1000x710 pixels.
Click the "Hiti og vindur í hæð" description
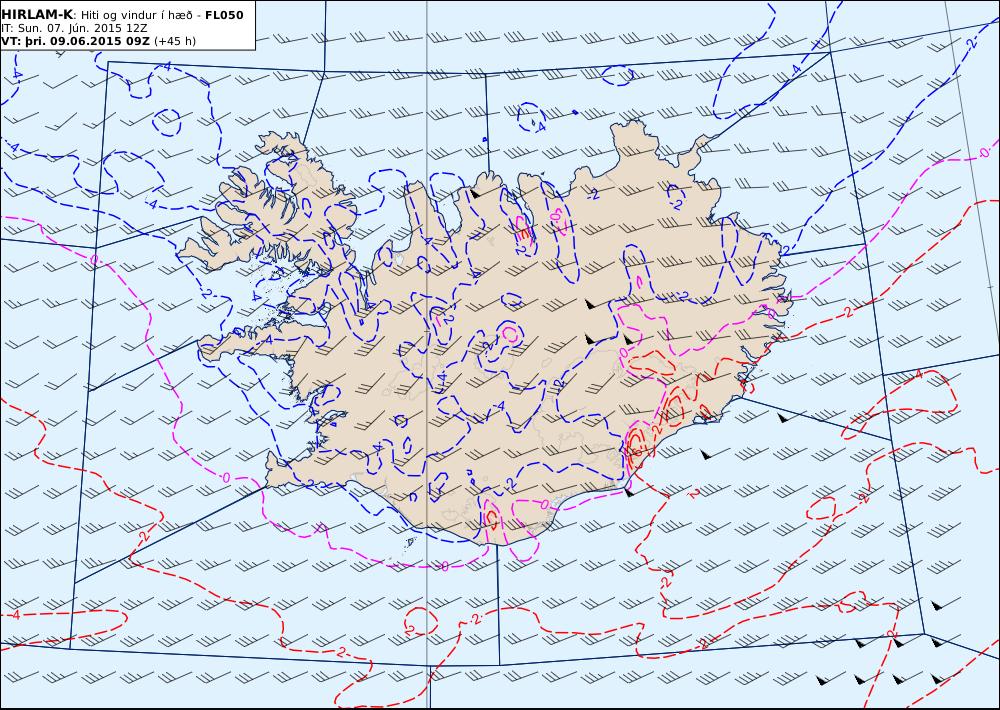point(138,15)
